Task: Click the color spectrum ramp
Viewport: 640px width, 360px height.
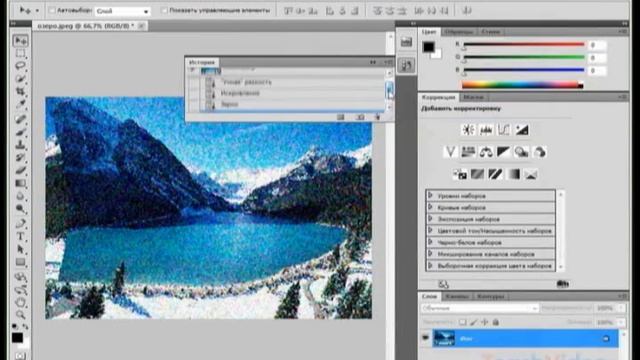Action: [x=522, y=85]
